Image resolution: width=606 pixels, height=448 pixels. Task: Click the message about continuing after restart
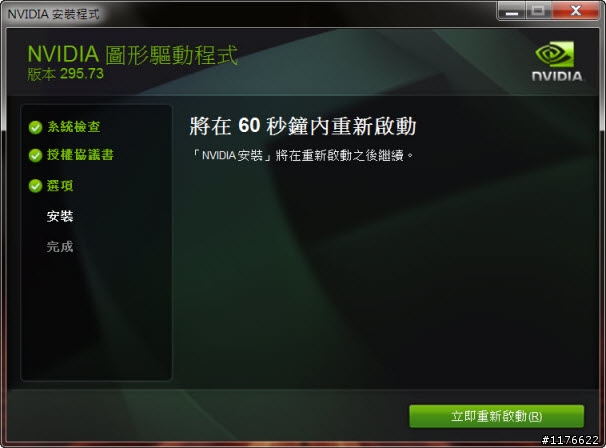tap(303, 155)
